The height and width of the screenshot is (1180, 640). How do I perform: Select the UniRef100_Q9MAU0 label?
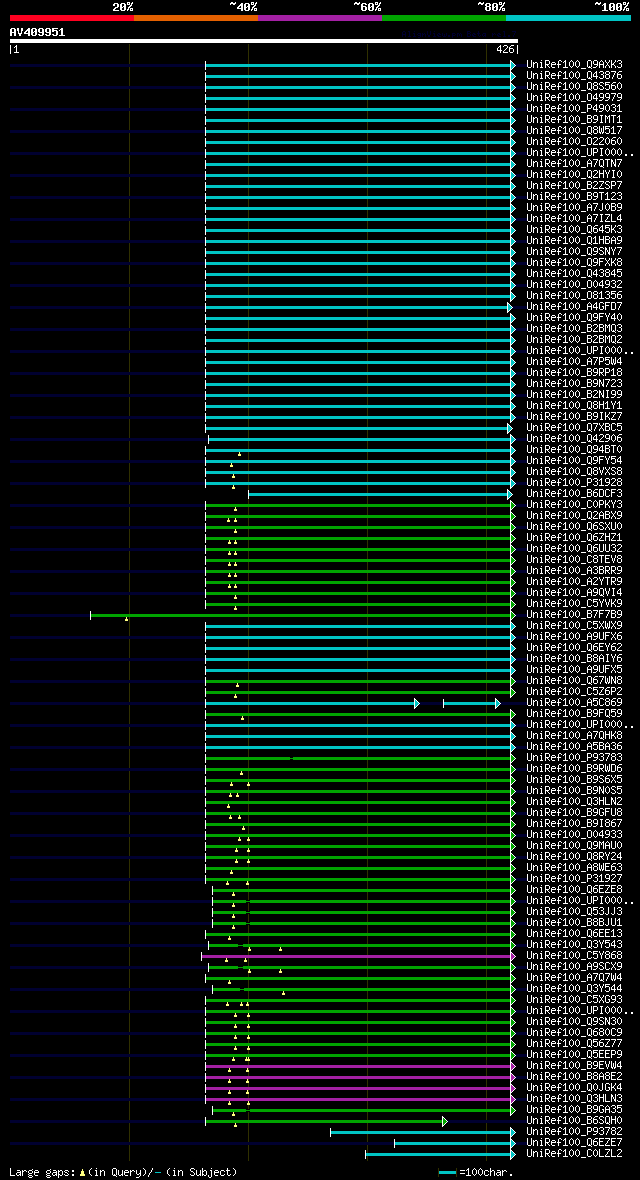coord(574,845)
